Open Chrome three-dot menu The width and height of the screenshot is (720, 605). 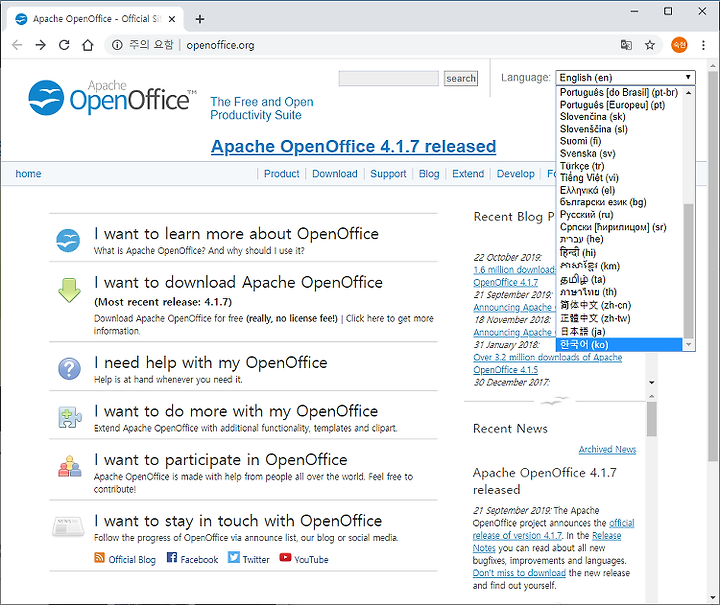pos(703,45)
